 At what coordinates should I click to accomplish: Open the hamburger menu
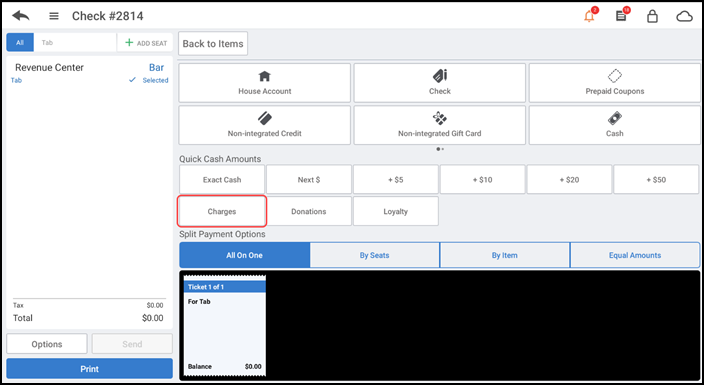pos(54,16)
